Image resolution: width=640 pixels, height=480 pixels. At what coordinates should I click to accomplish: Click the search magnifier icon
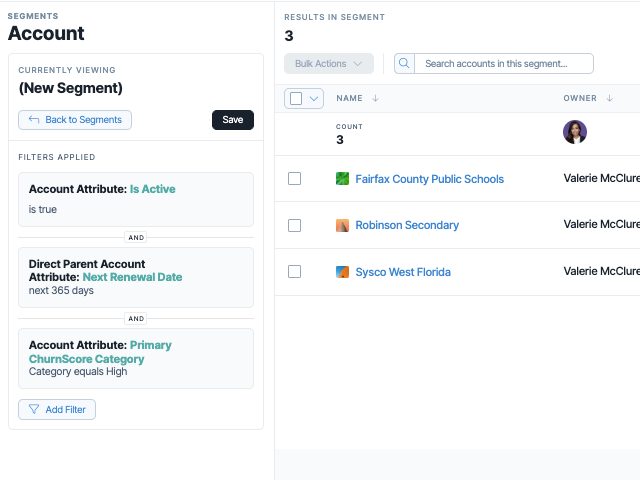pos(404,63)
